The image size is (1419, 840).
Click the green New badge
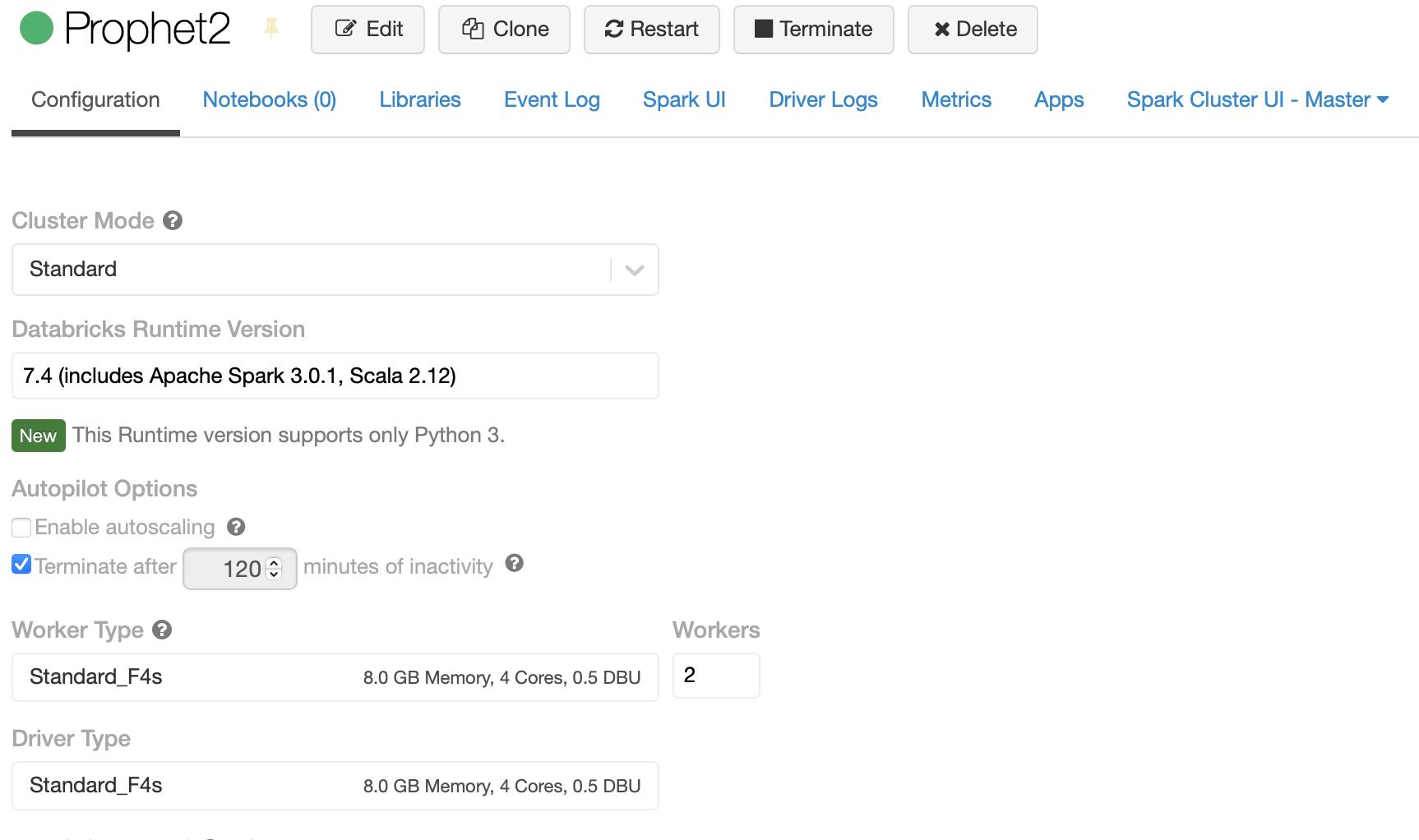(x=38, y=436)
